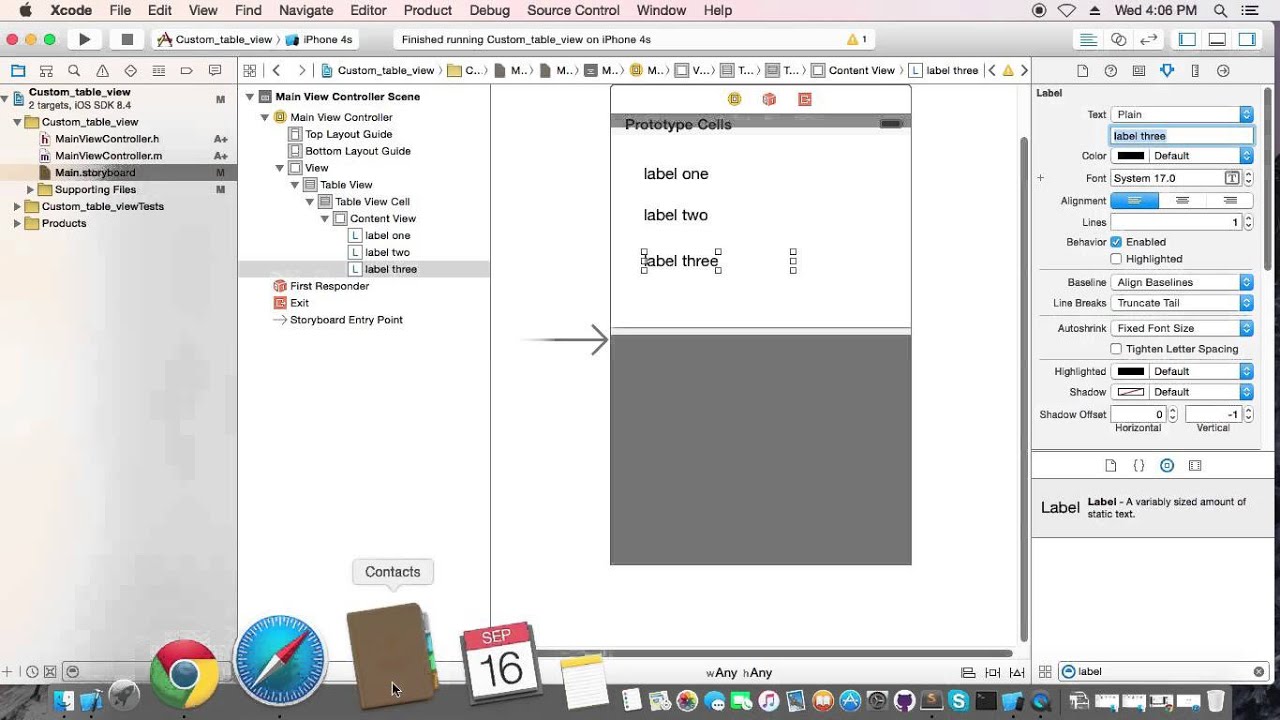Open the Product menu
Image resolution: width=1280 pixels, height=720 pixels.
point(428,10)
